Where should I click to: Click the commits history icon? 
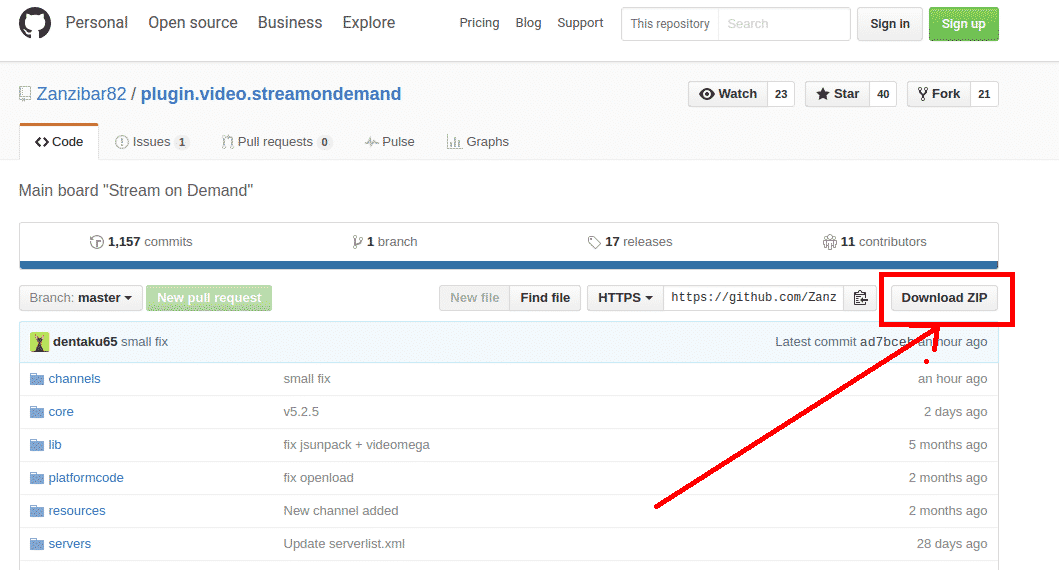point(97,242)
